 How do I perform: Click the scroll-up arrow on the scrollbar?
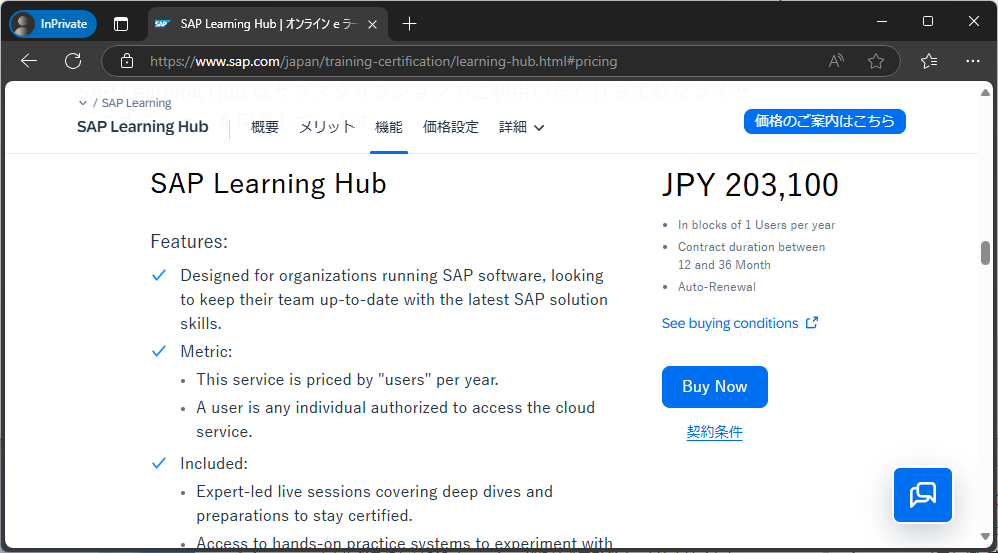(x=985, y=92)
